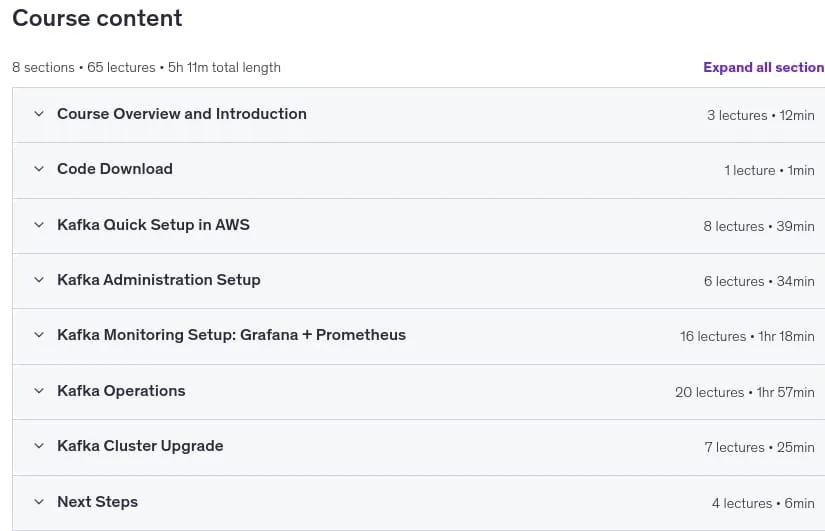The image size is (825, 531).
Task: Select the Kafka Operations section title
Action: (x=121, y=391)
